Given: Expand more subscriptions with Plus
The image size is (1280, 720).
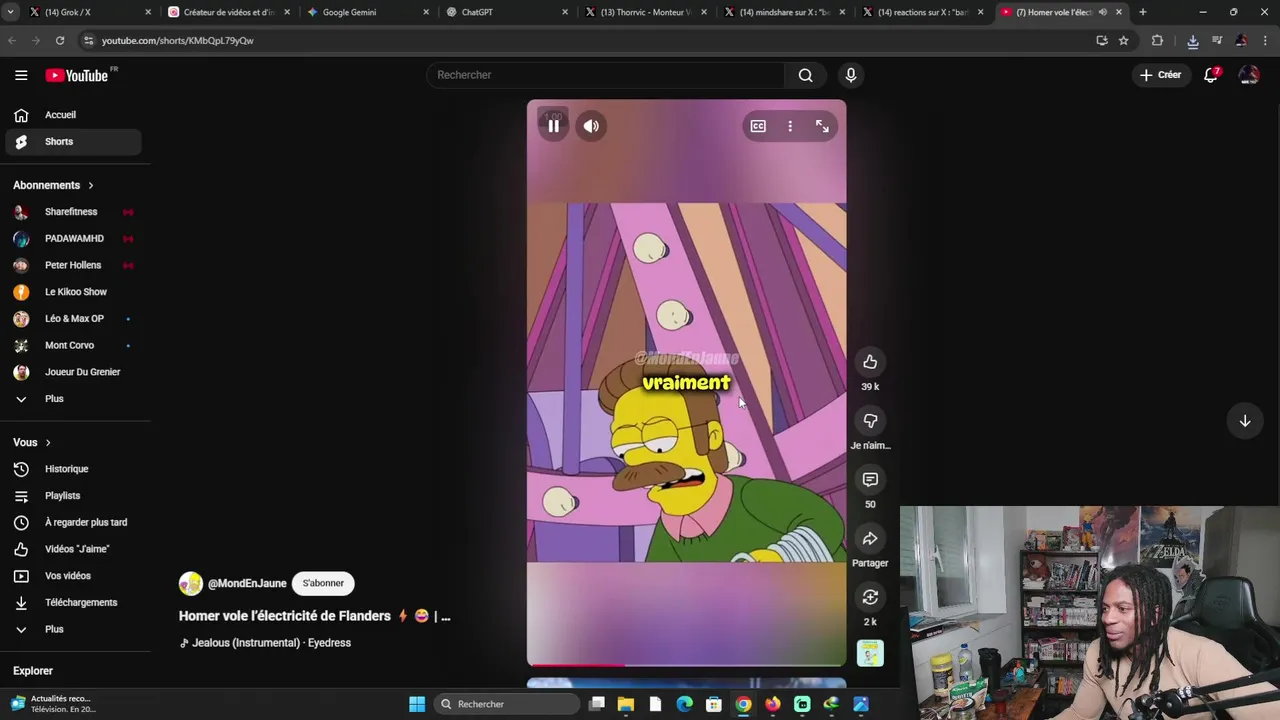Looking at the screenshot, I should [x=73, y=399].
